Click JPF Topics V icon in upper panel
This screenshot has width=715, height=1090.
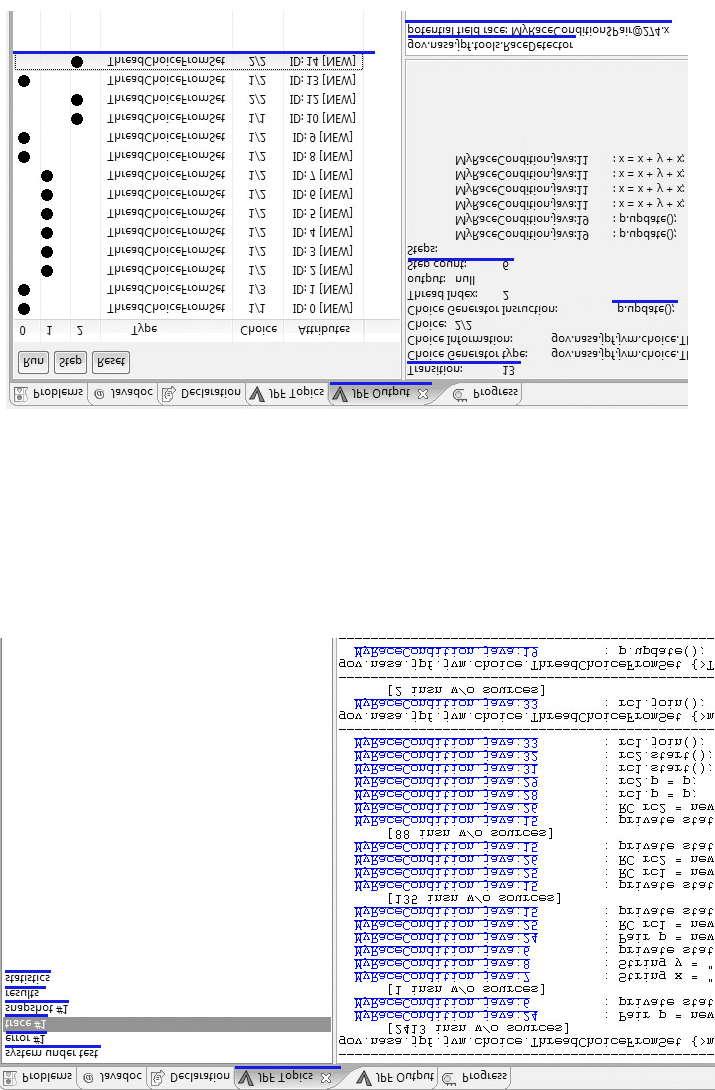coord(256,394)
